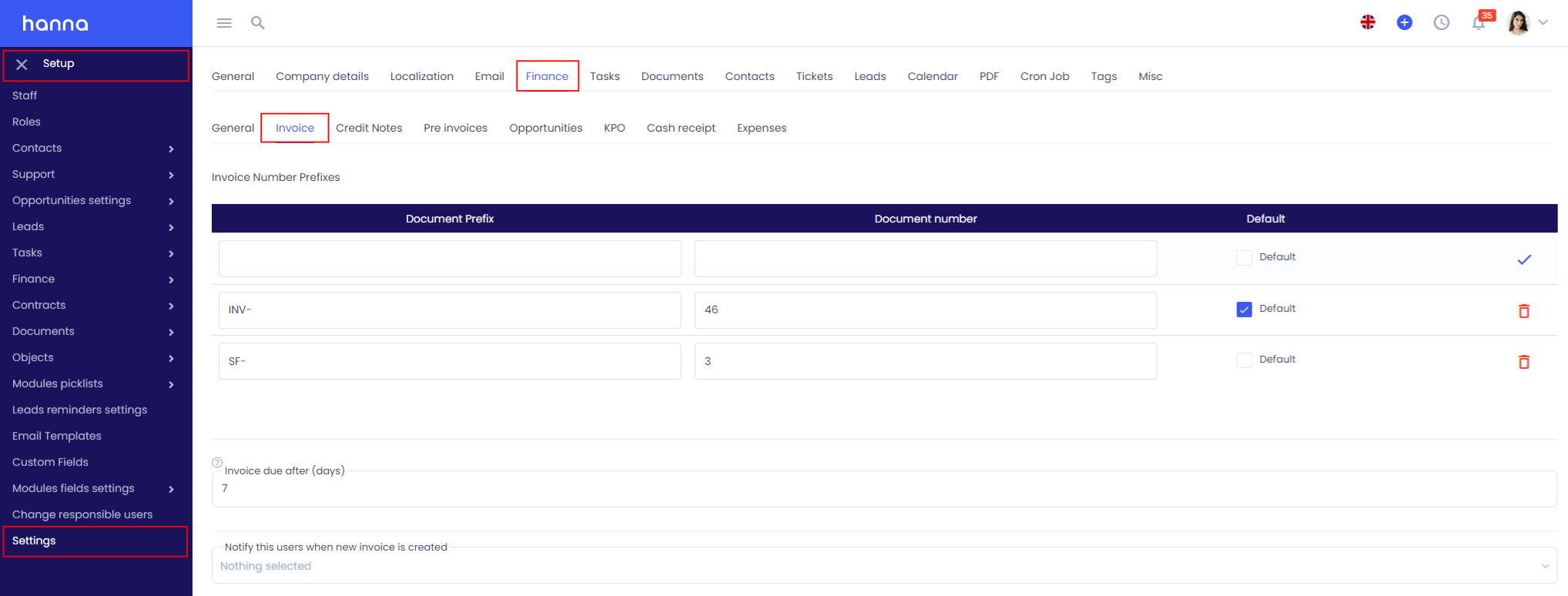
Task: Open the Misc settings tab
Action: pyautogui.click(x=1151, y=76)
